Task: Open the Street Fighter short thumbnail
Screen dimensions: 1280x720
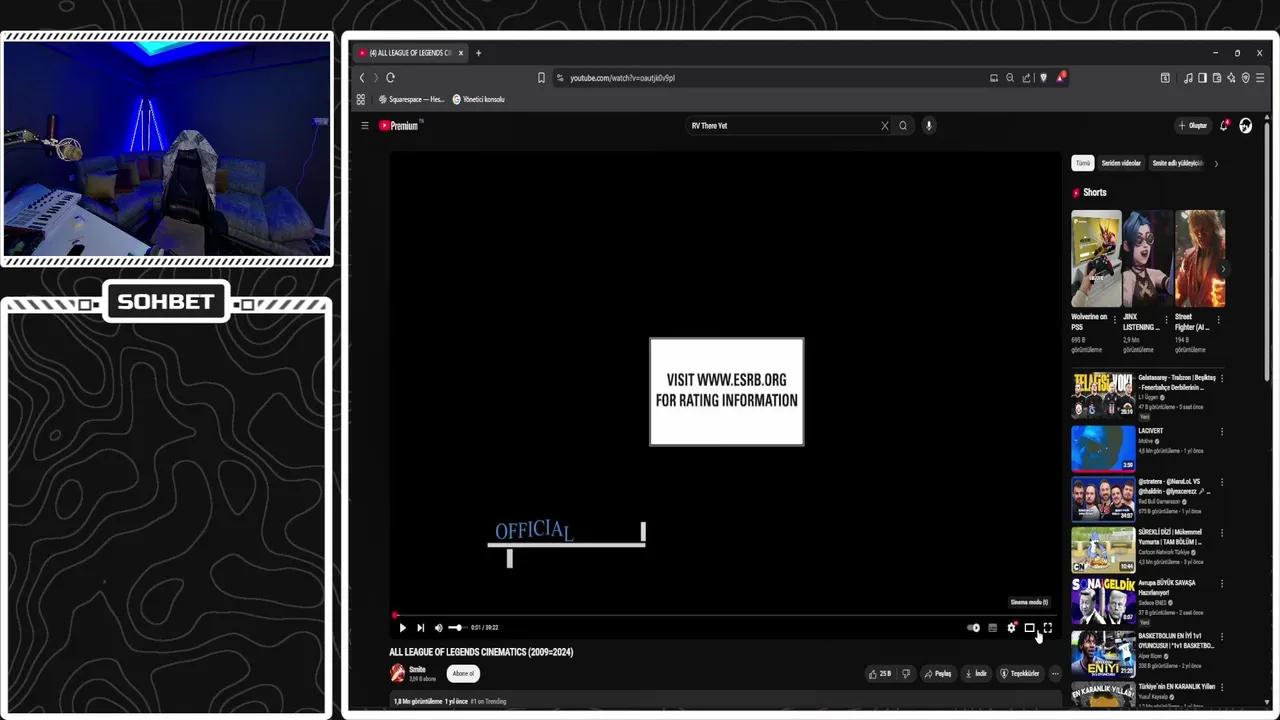Action: coord(1199,258)
